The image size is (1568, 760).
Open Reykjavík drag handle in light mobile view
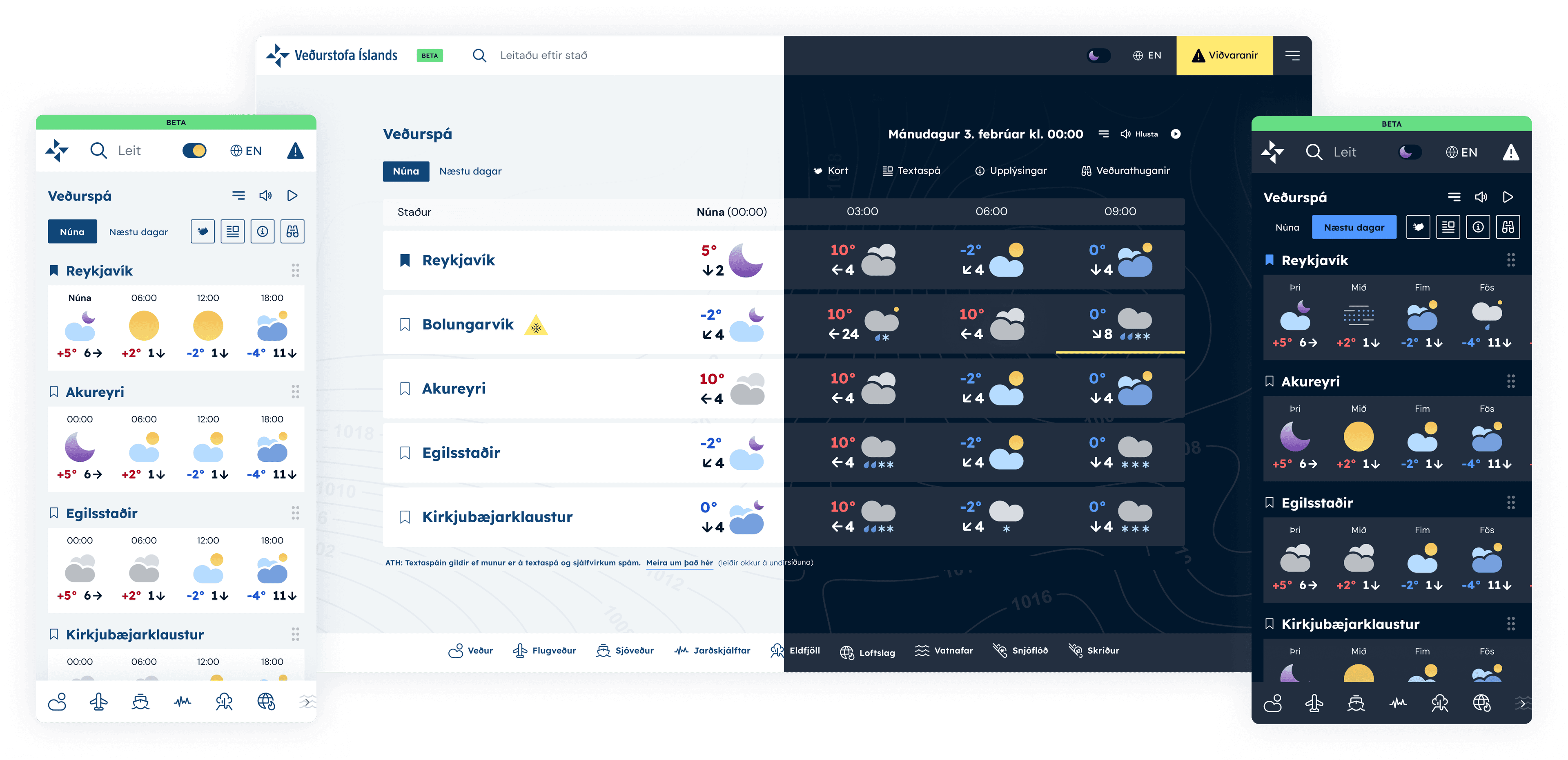click(x=295, y=270)
